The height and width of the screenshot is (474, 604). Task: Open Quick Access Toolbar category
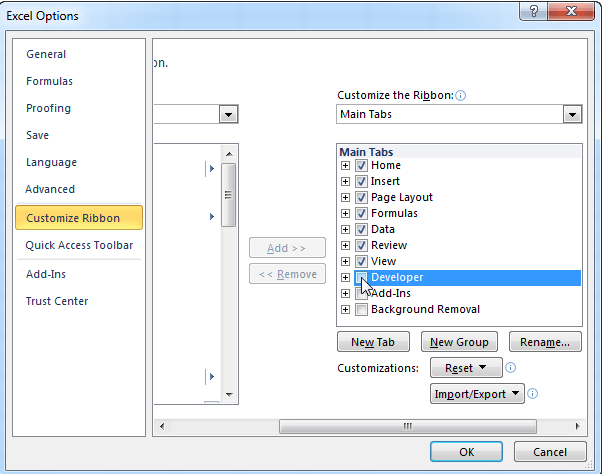[x=79, y=245]
